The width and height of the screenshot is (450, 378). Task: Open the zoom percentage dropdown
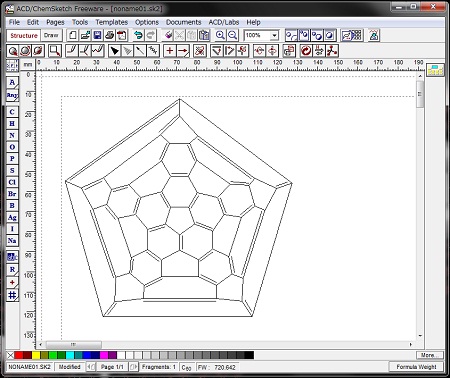tap(274, 35)
